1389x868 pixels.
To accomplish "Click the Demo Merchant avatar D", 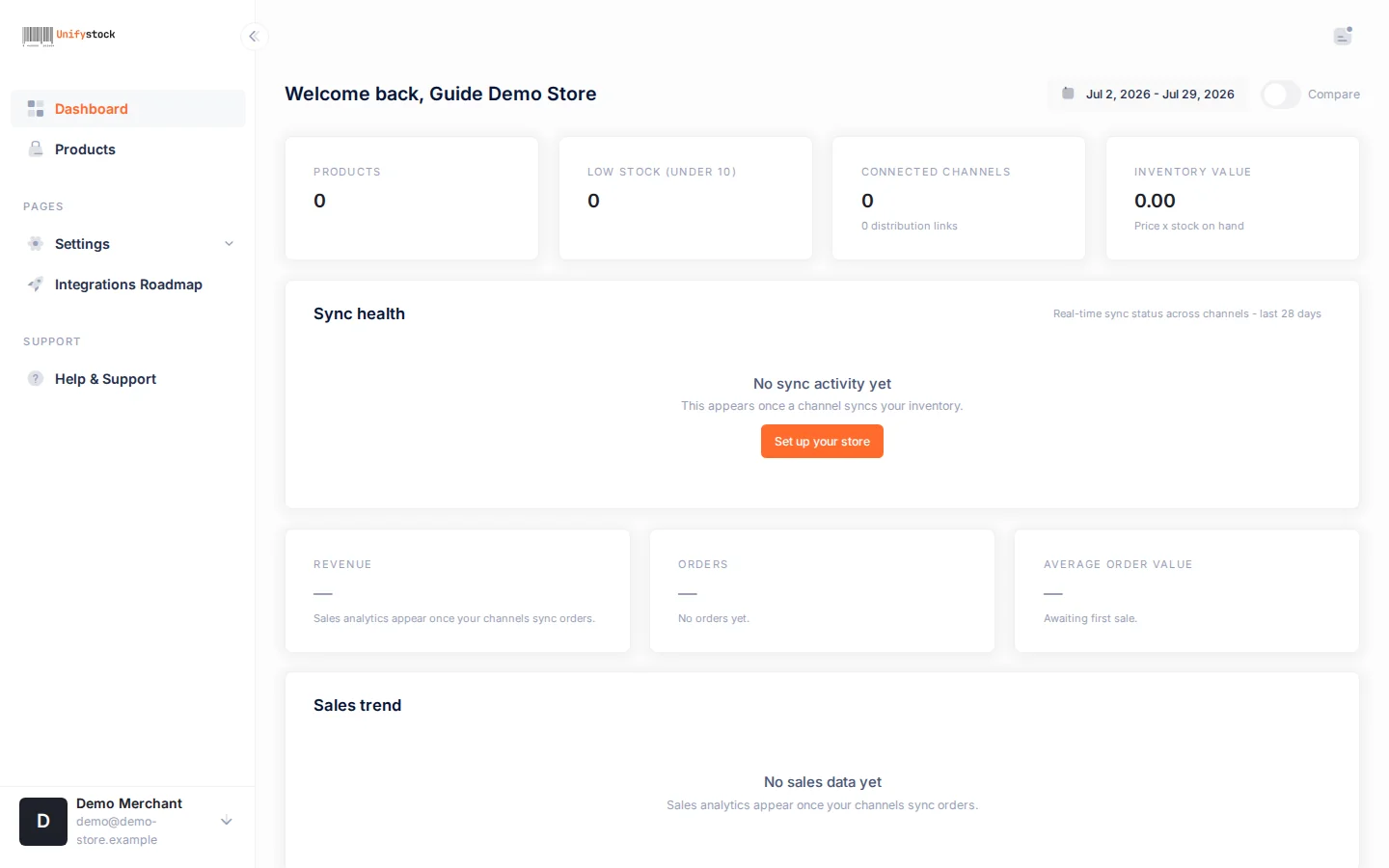I will 43,822.
